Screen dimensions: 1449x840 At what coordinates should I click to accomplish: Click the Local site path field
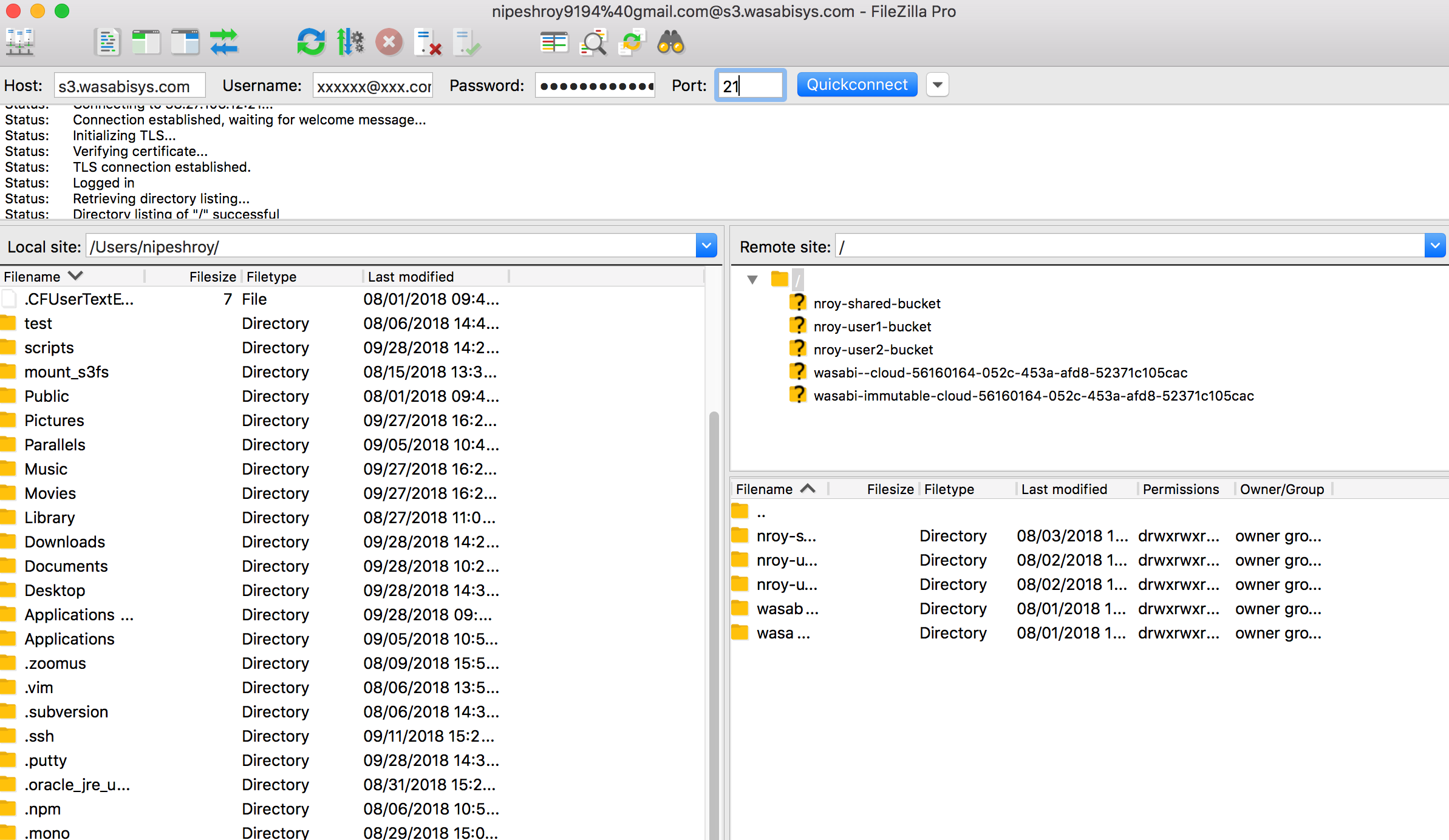pos(391,246)
